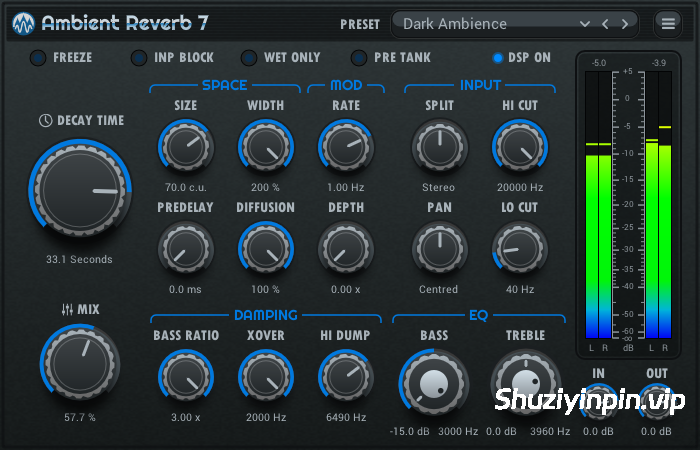Click the PRESET label
Screen dimensions: 700x450
360,24
